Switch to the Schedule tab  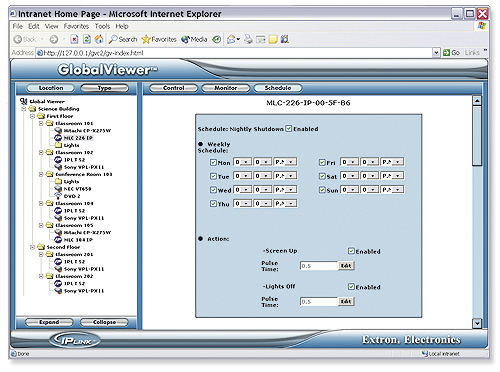tap(278, 88)
